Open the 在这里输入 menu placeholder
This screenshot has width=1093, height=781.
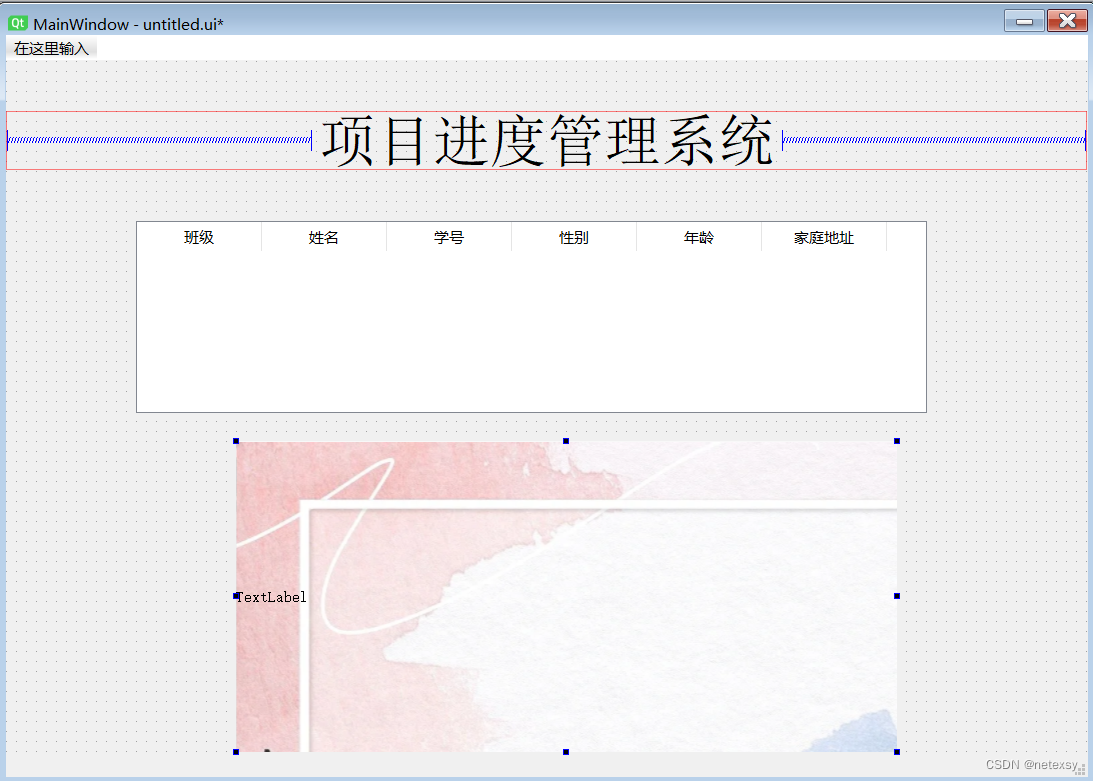(50, 47)
